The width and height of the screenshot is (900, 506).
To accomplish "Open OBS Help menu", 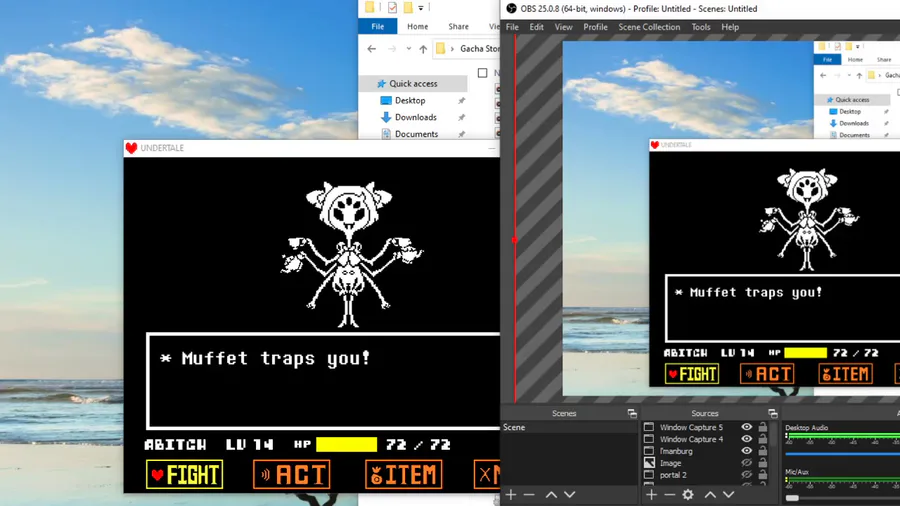I will pyautogui.click(x=730, y=27).
